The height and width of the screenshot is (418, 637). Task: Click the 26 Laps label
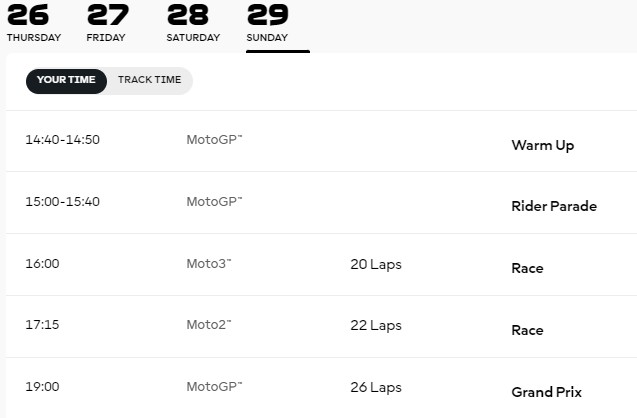click(376, 388)
